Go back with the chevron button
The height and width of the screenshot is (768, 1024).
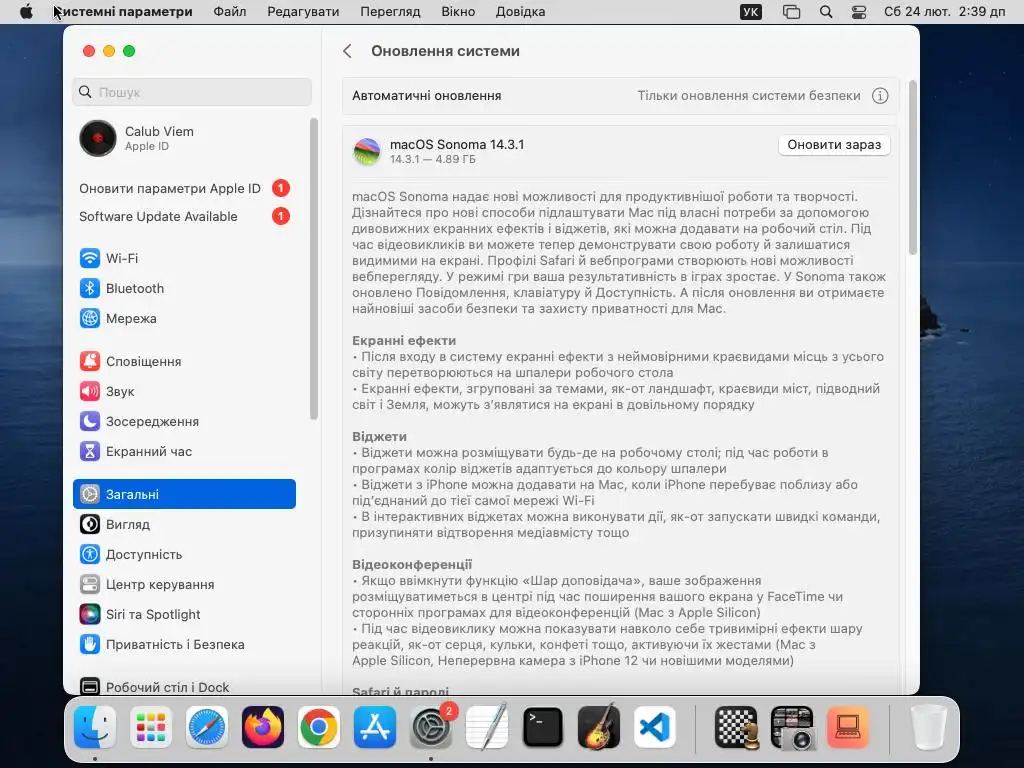coord(347,51)
